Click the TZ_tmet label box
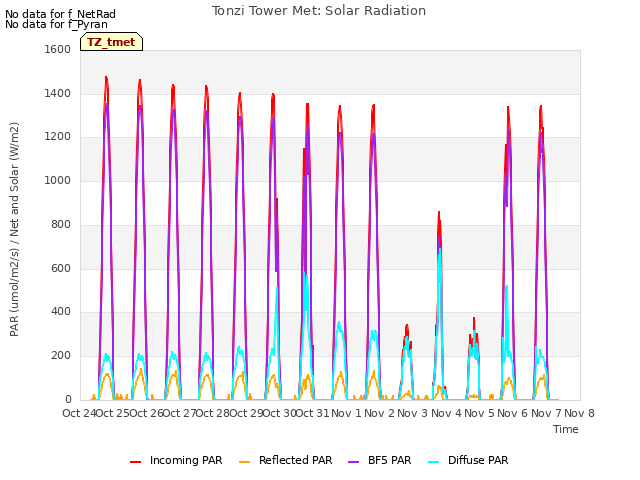 (x=111, y=42)
